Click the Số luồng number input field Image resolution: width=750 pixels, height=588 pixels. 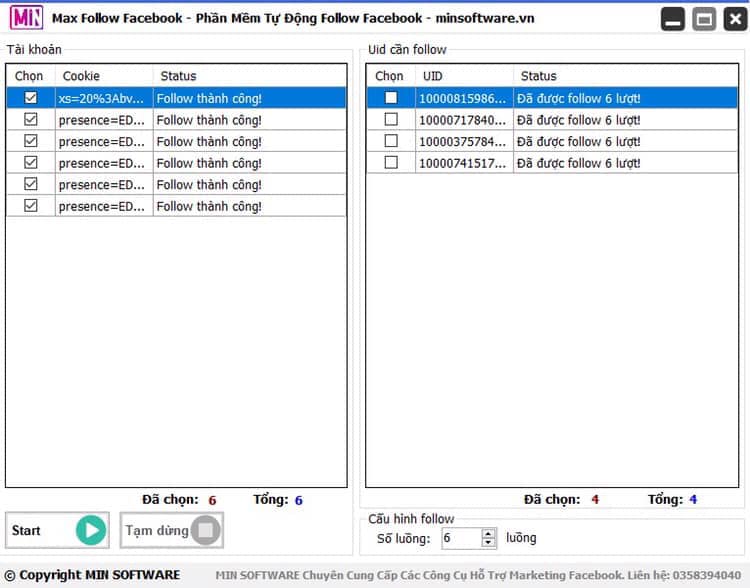(460, 538)
